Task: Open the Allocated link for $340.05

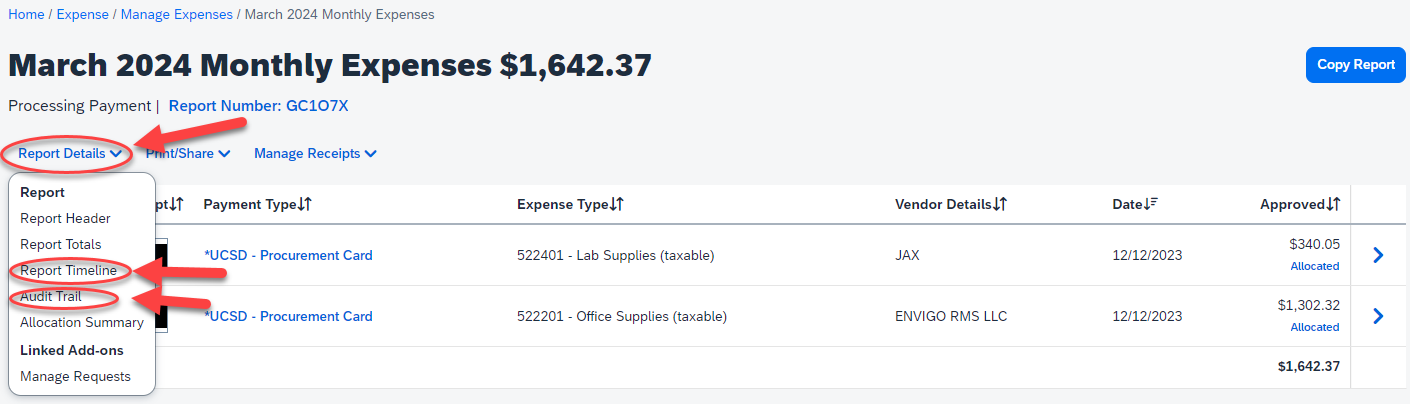Action: pos(1314,267)
